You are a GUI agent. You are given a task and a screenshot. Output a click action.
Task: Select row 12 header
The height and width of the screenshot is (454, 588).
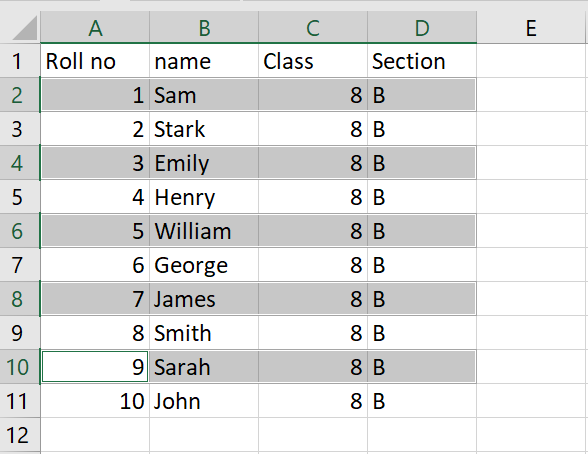coord(20,435)
